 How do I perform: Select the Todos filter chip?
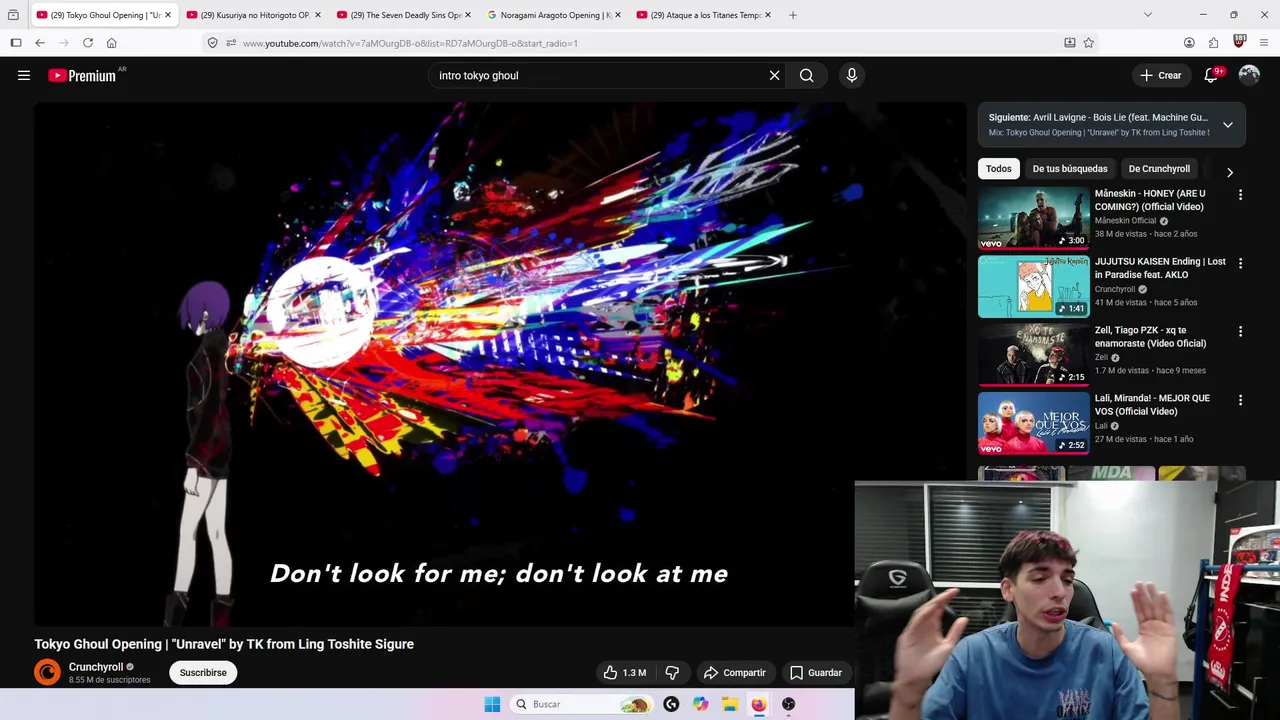[x=999, y=169]
